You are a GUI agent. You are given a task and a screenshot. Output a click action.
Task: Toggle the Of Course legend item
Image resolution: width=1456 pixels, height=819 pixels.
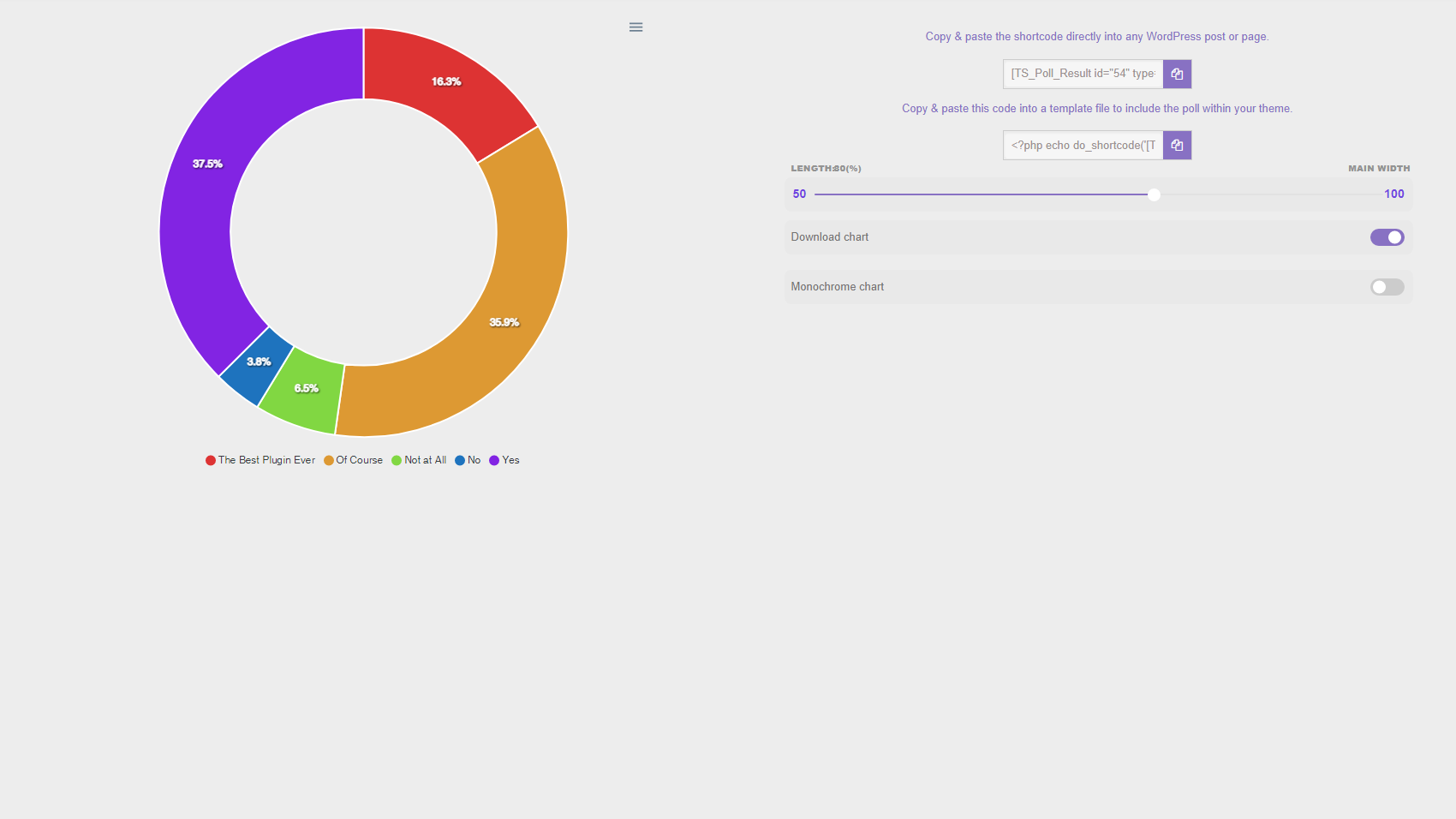[x=353, y=460]
